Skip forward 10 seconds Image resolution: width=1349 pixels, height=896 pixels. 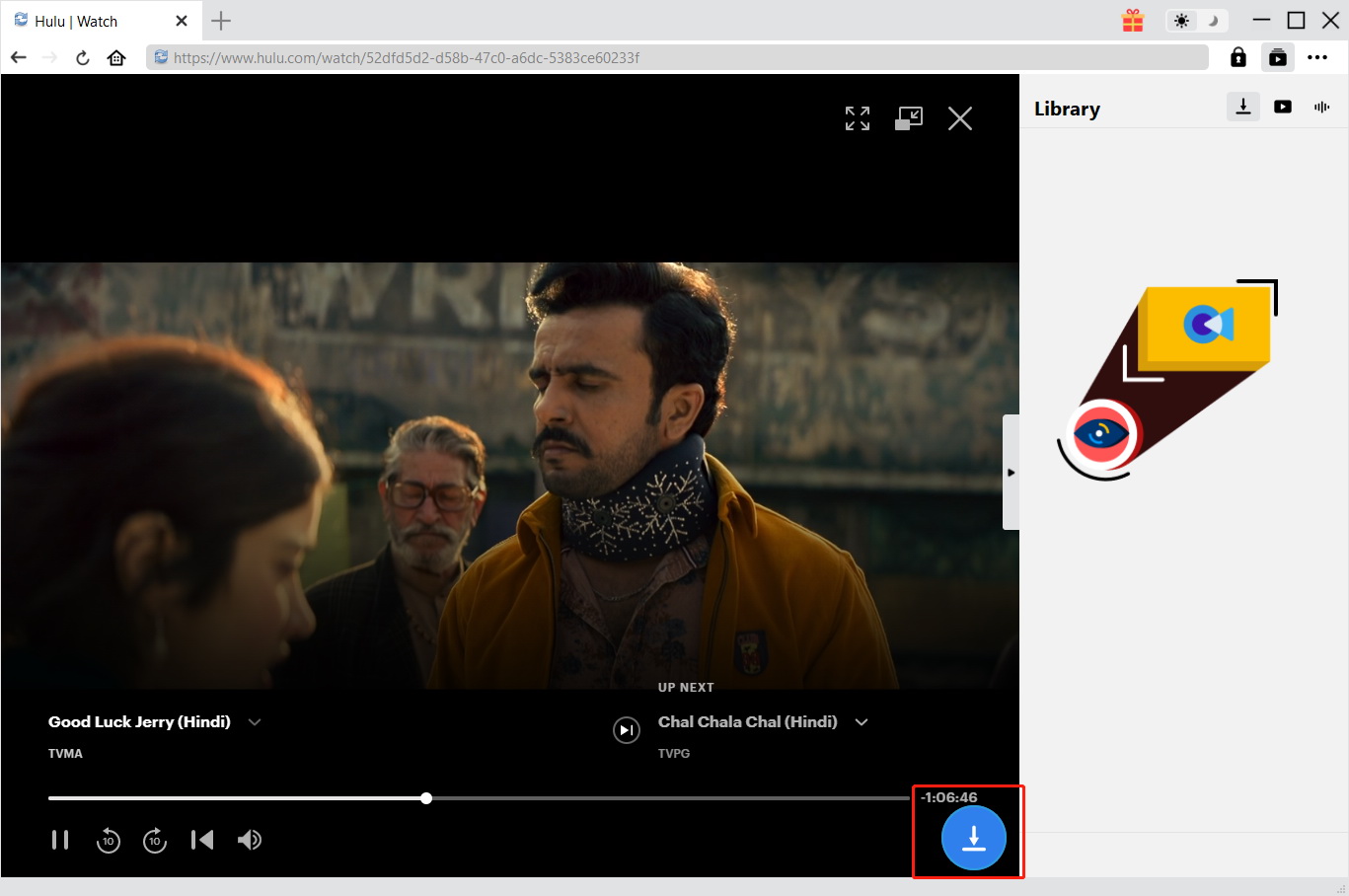(155, 840)
